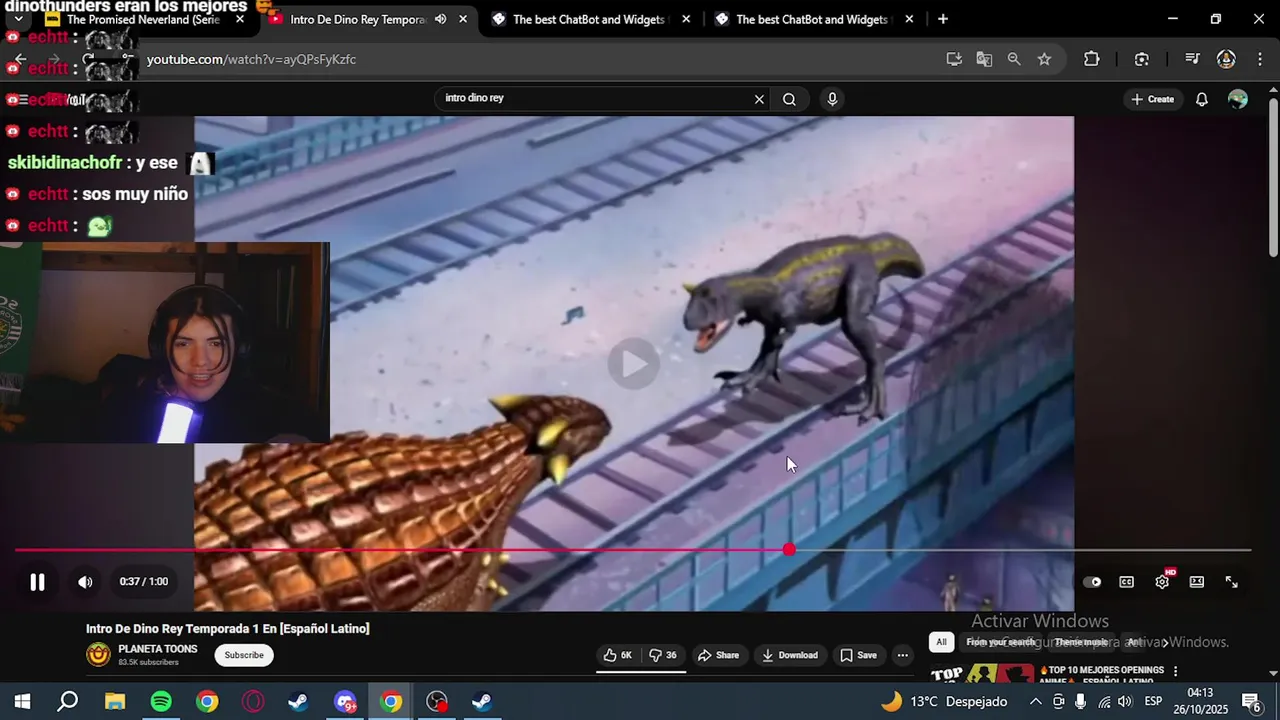The height and width of the screenshot is (720, 1280).
Task: Open the ESP language switcher
Action: coord(1153,702)
